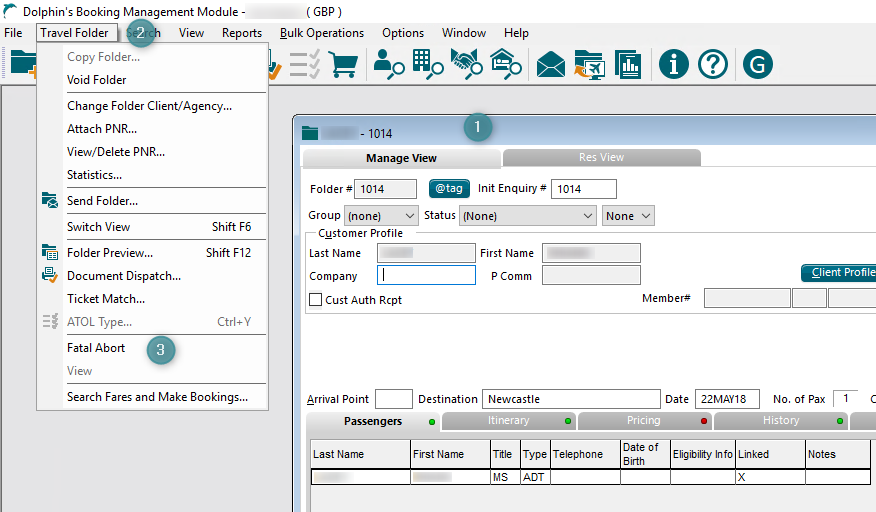The image size is (876, 512).
Task: Choose Ticket Match from the menu
Action: (x=152, y=299)
